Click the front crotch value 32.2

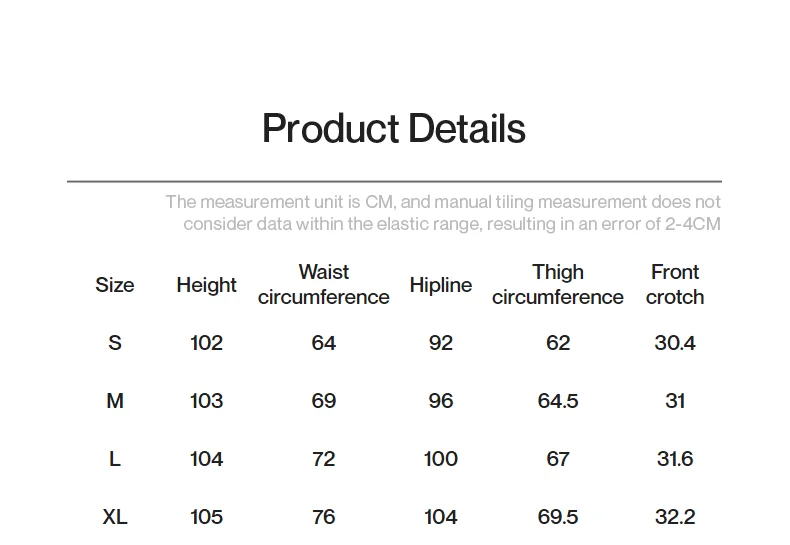coord(675,517)
